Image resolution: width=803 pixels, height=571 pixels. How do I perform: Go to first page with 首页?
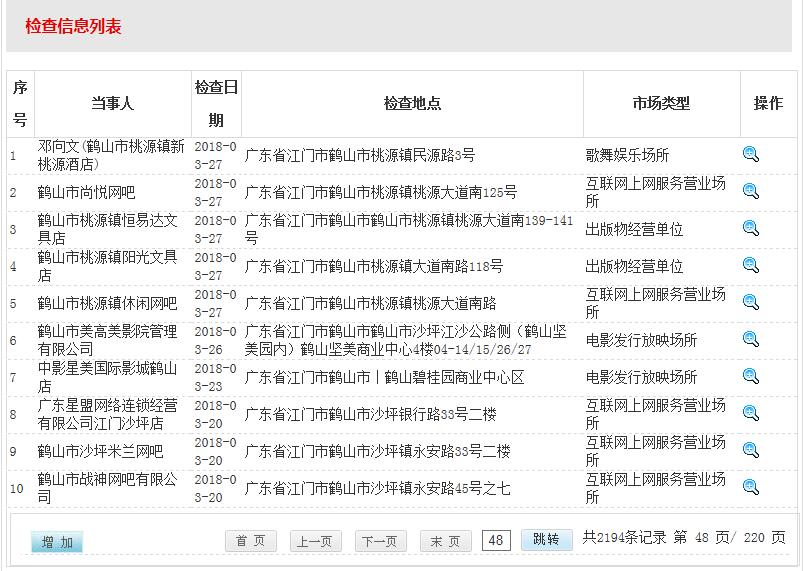(x=250, y=541)
